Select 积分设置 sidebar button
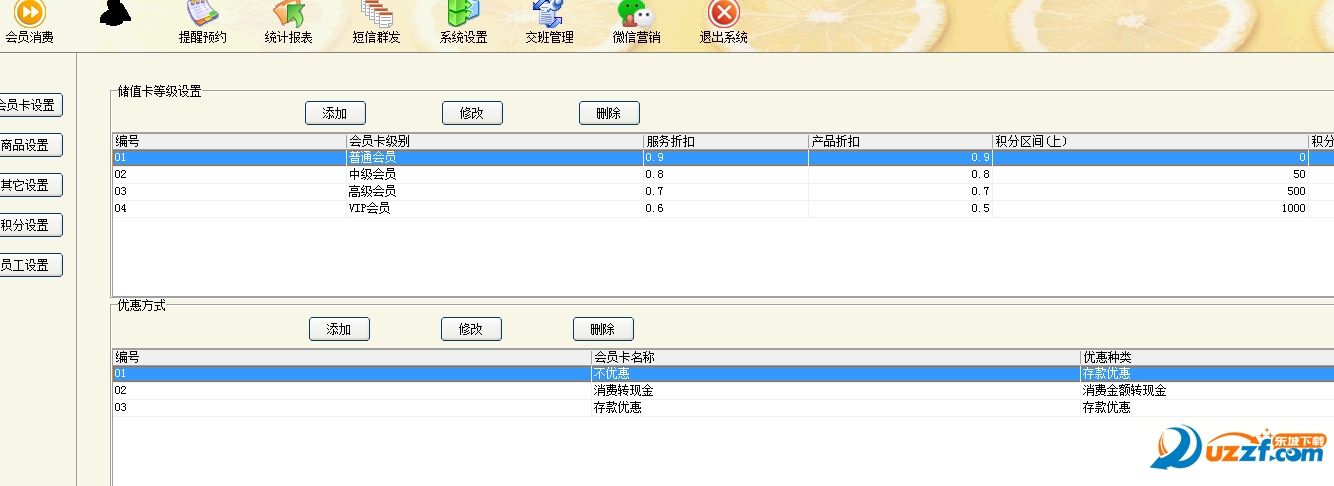1334x486 pixels. (30, 225)
